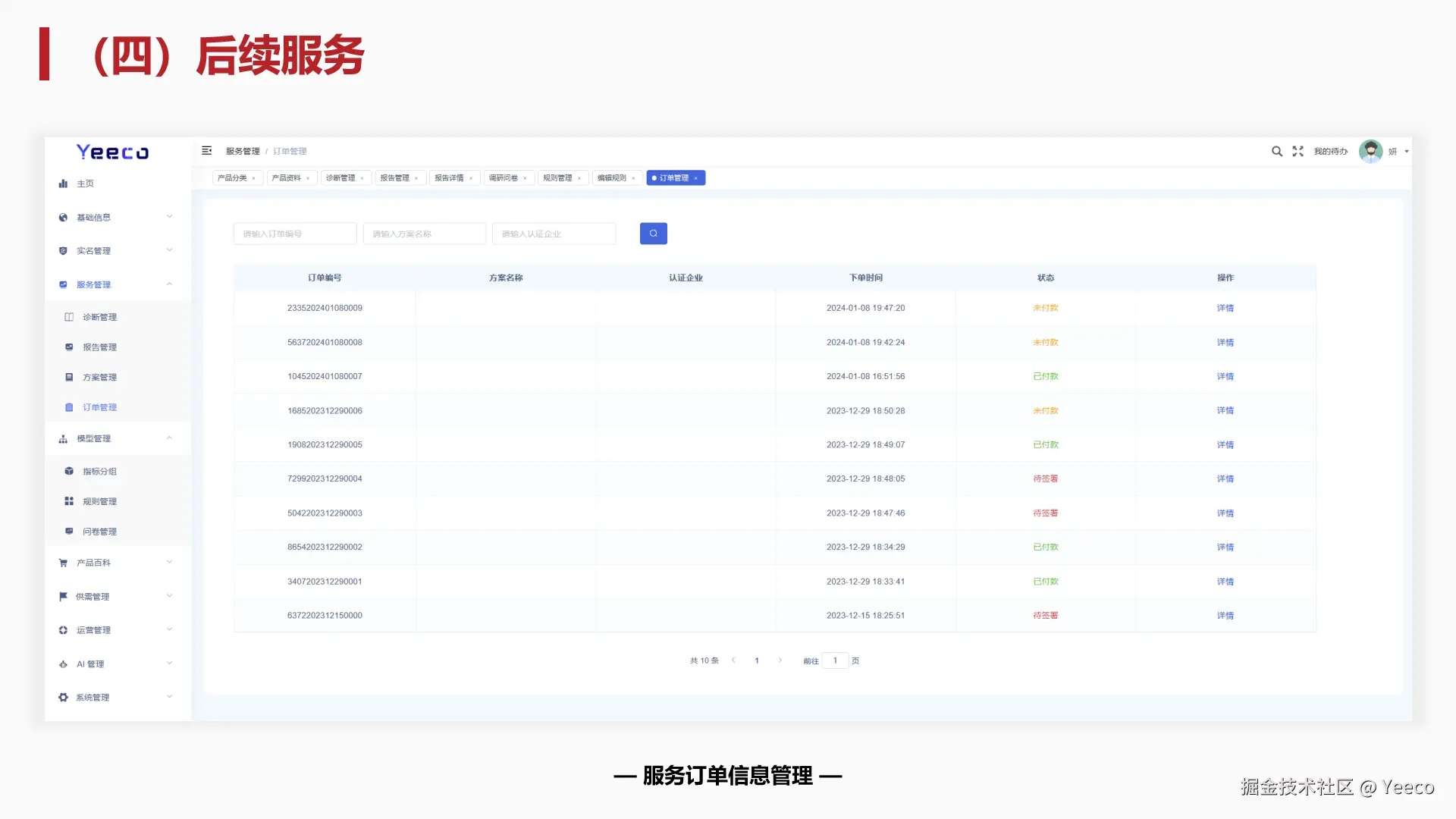Expand the 系统管理 menu
This screenshot has height=819, width=1456.
[93, 698]
